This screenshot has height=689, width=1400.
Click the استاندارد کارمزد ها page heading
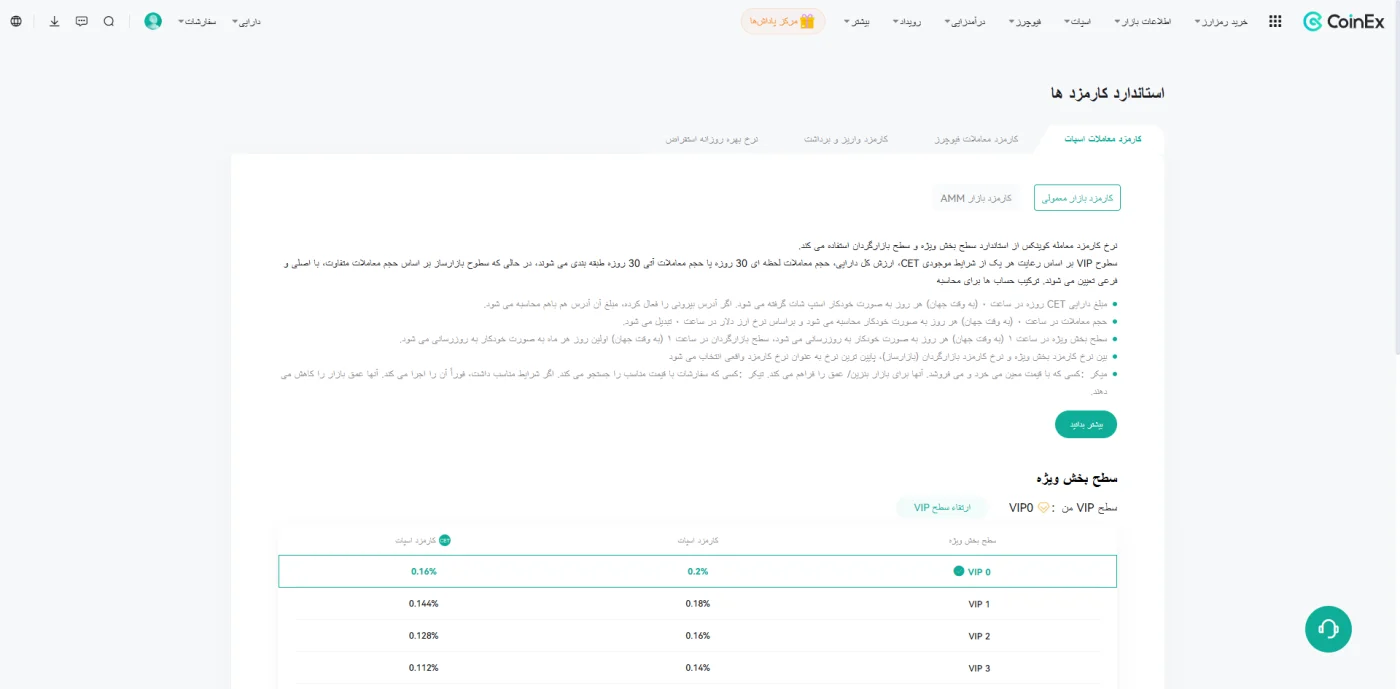tap(1107, 93)
